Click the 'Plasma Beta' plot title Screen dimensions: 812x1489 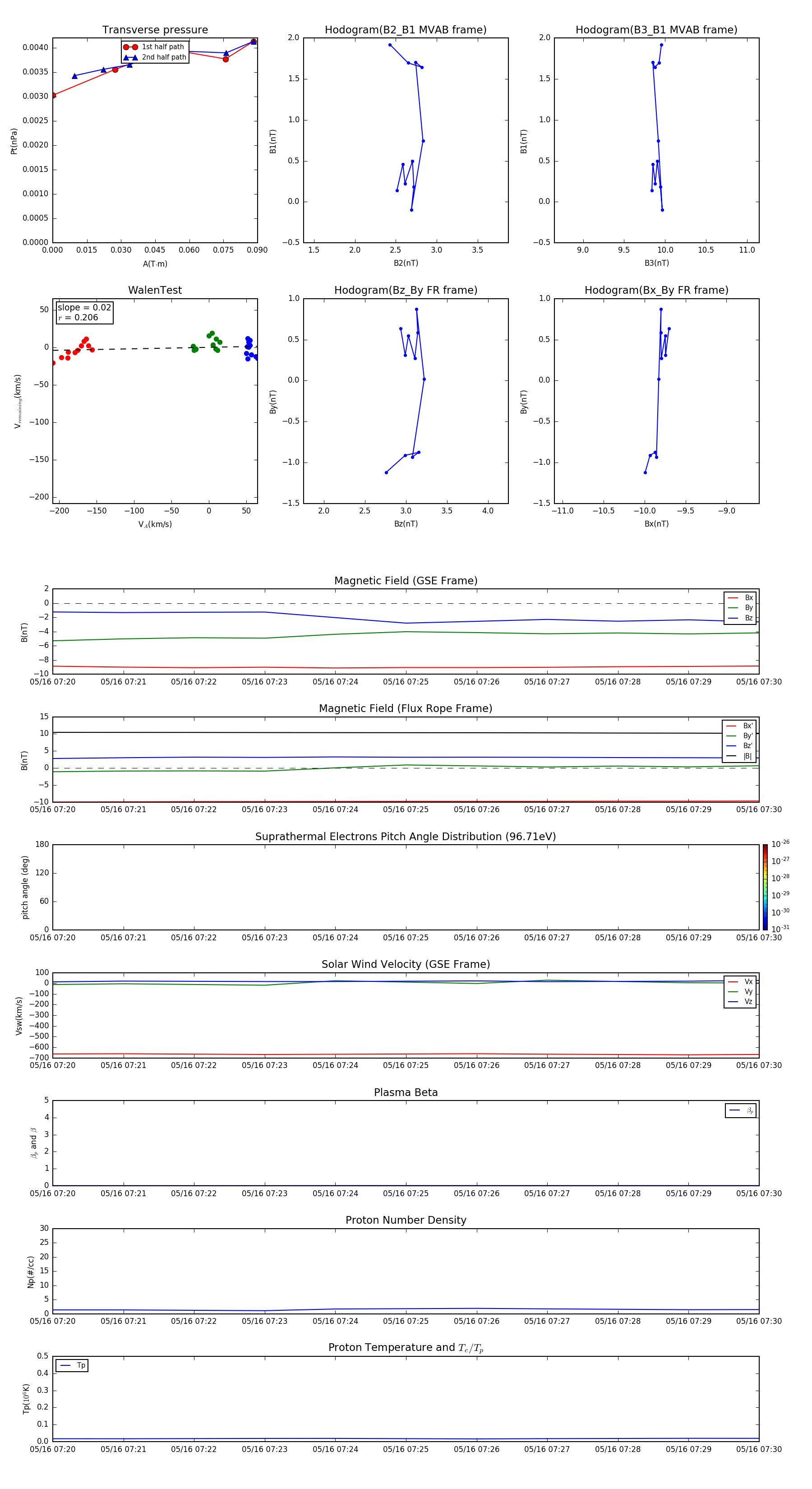click(x=406, y=1092)
